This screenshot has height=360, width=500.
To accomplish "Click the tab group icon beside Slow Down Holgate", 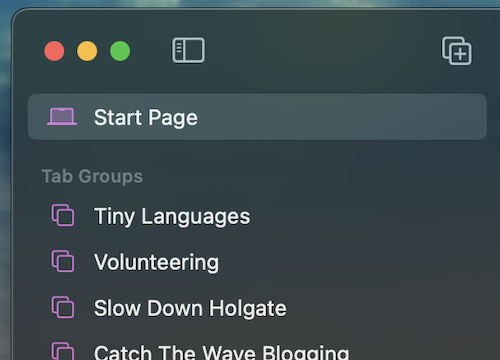I will (63, 307).
